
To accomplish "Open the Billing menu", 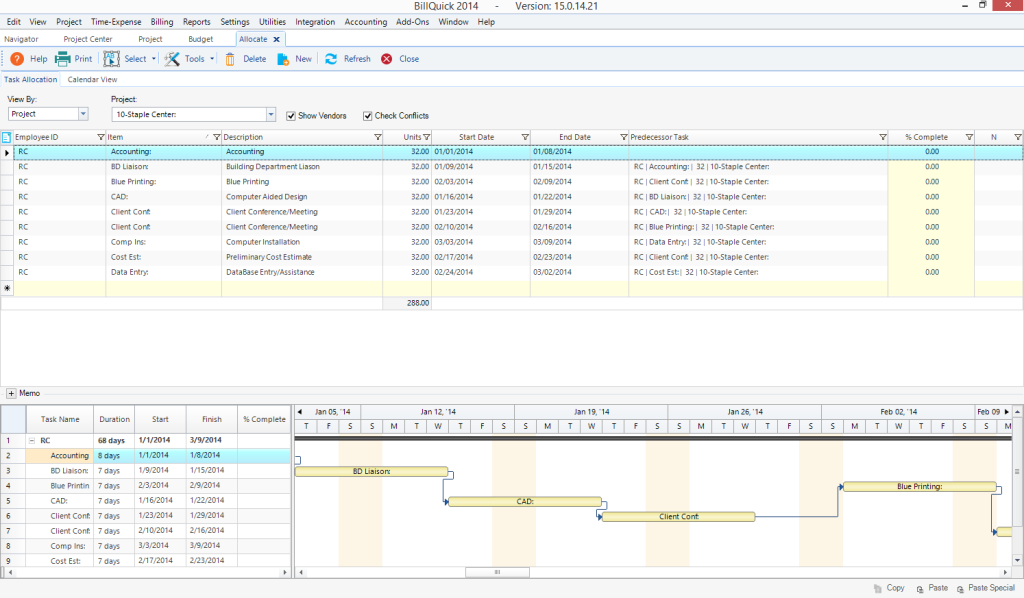I will click(x=162, y=22).
